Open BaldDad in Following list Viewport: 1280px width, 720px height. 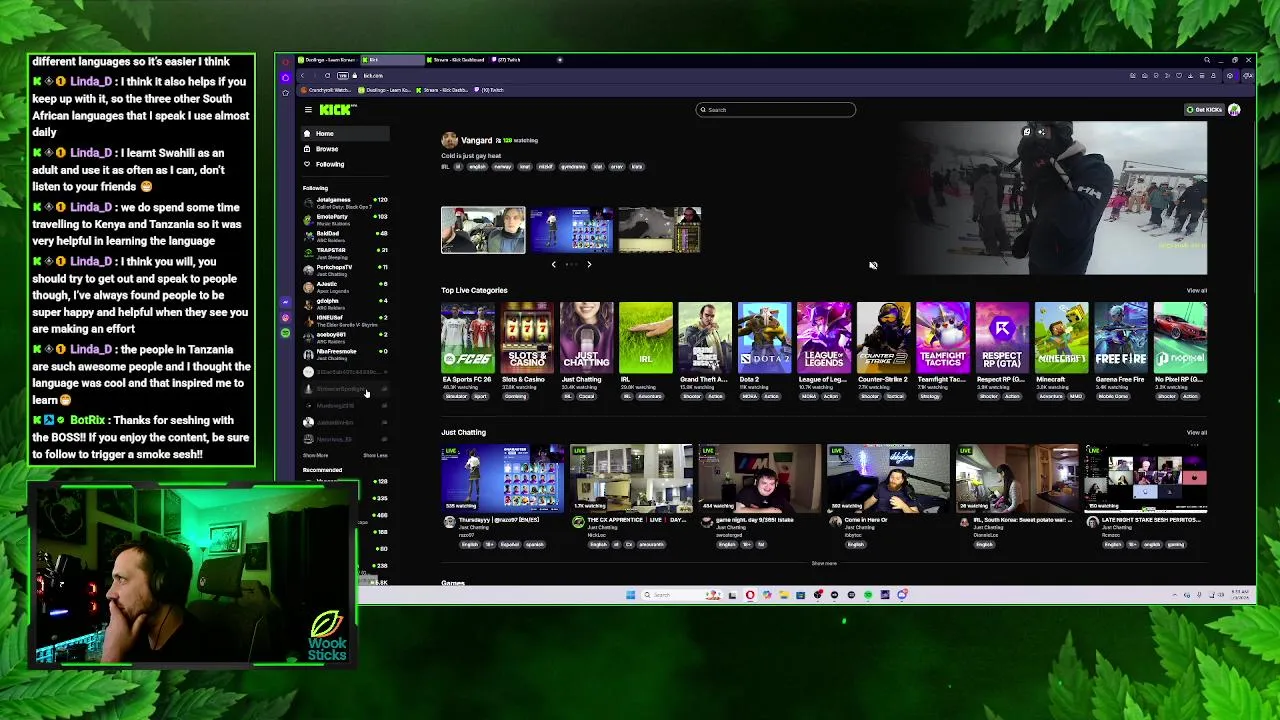(345, 236)
